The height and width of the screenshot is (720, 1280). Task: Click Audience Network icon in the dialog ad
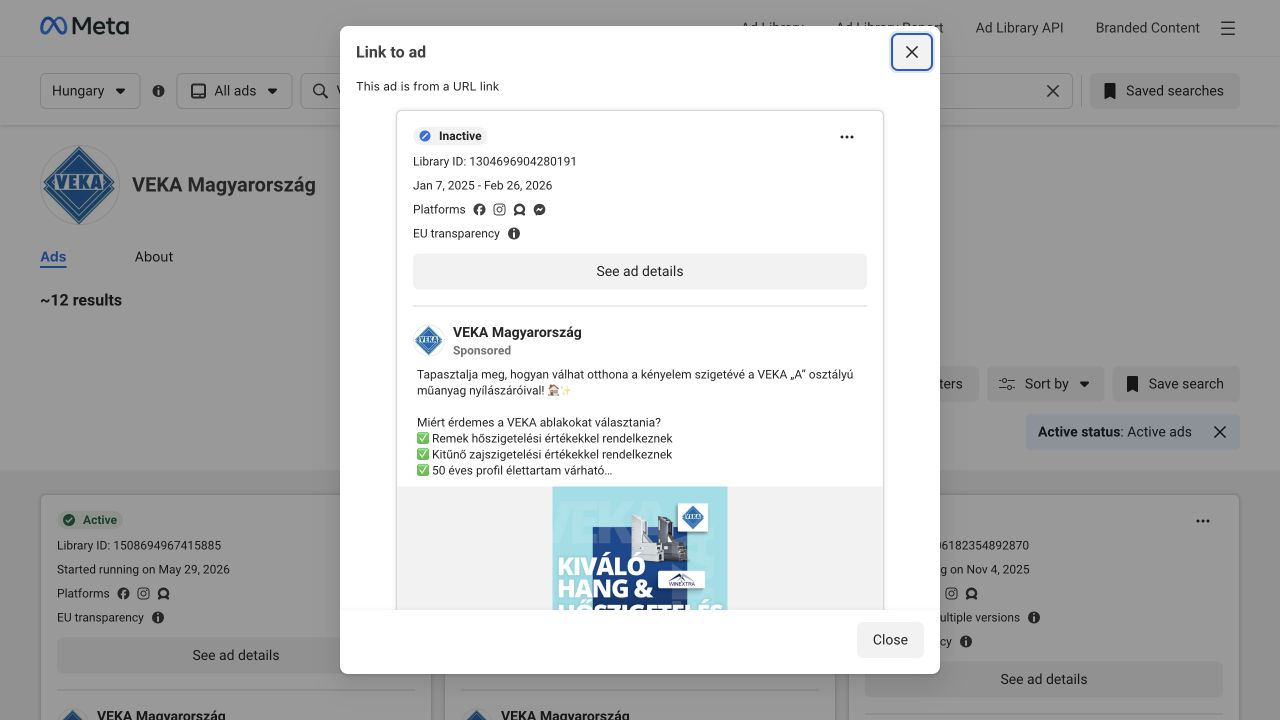[x=519, y=210]
